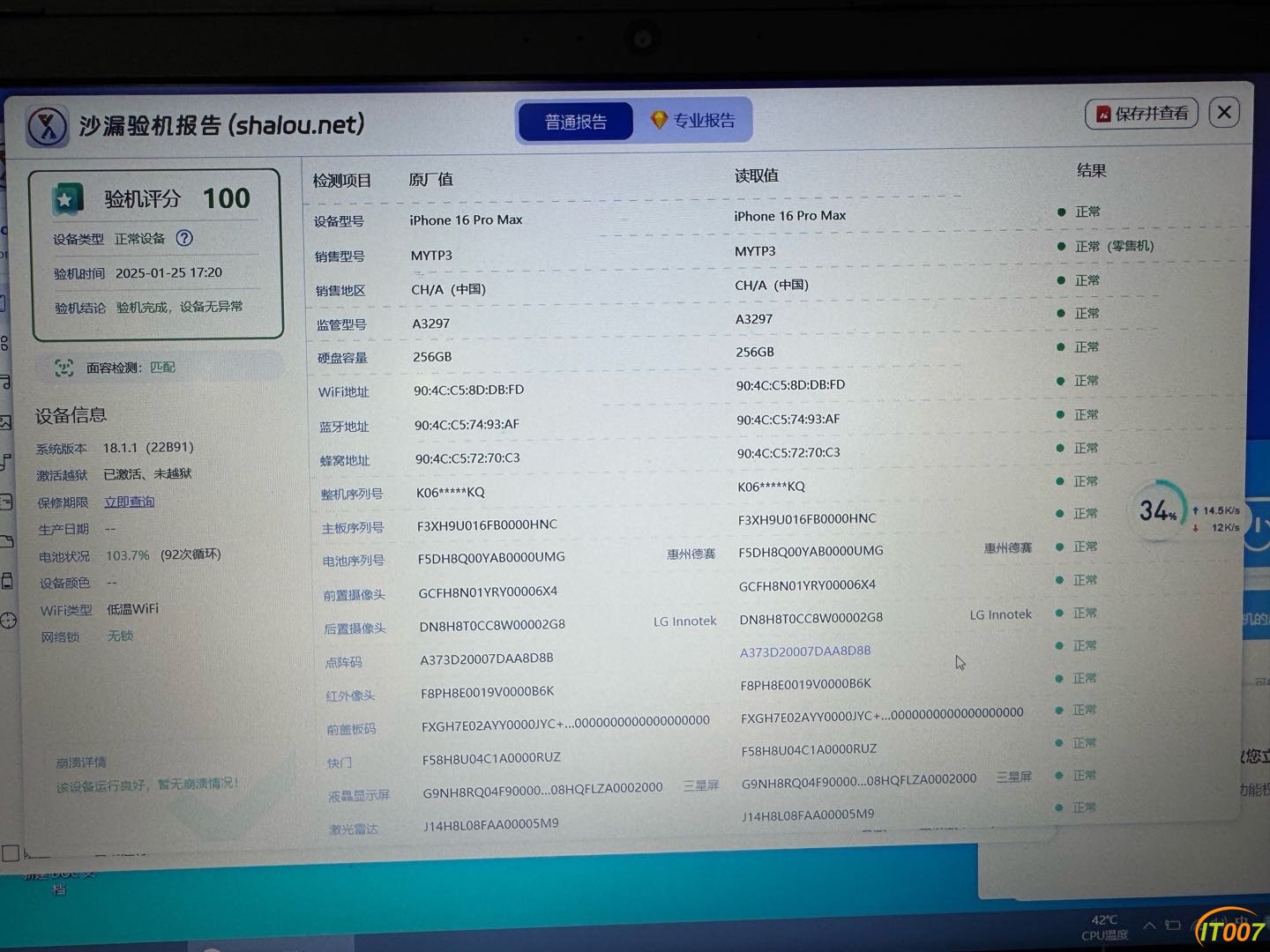Viewport: 1270px width, 952px height.
Task: Click the Shalou app logo icon
Action: coord(47,127)
